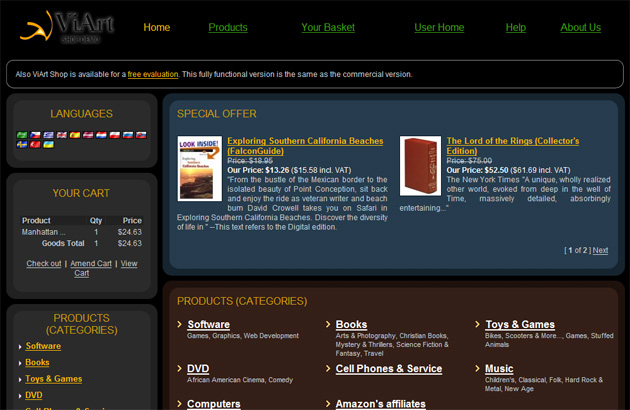Click Amend Cart link
This screenshot has height=410, width=630.
click(x=91, y=264)
